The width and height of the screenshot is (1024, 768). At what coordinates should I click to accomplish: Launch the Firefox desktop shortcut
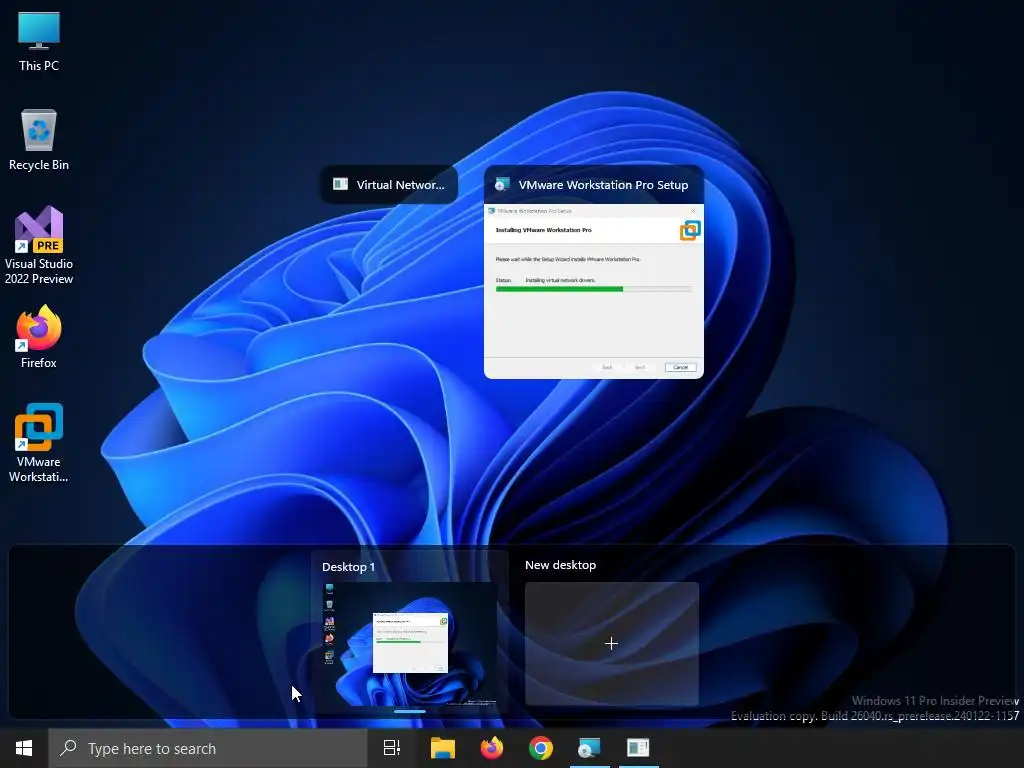click(x=39, y=337)
